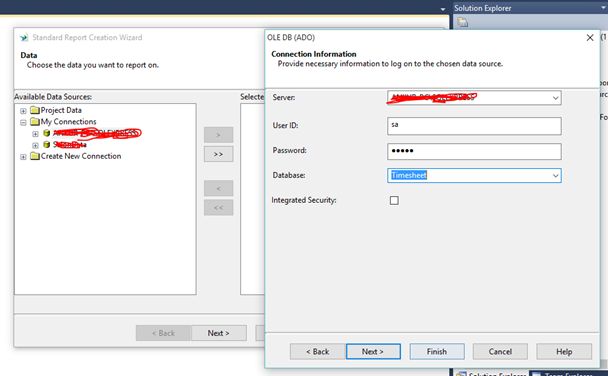Select the Project Data folder icon

[35, 110]
